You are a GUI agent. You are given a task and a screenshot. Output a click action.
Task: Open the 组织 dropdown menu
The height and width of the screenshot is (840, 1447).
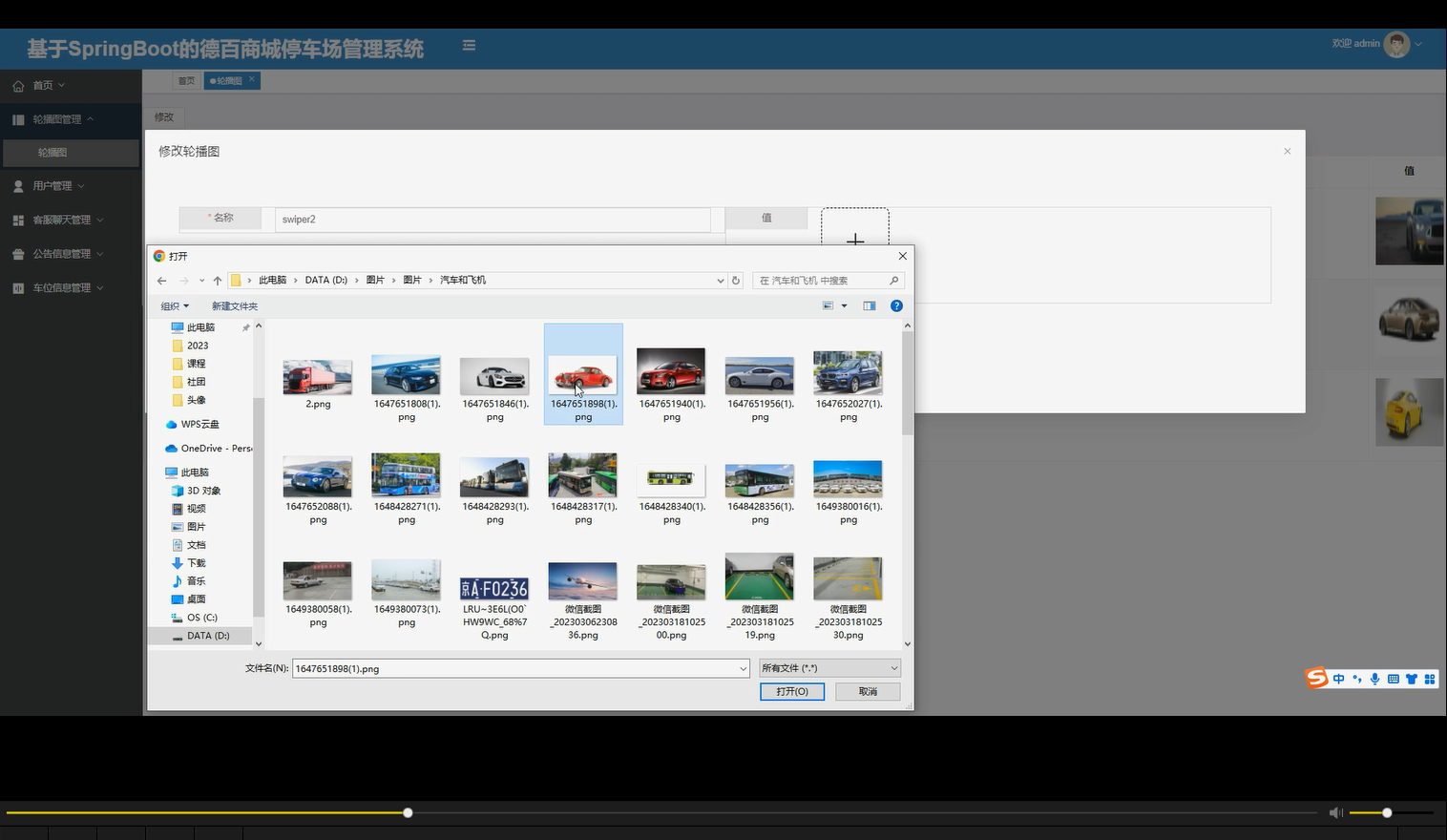175,306
